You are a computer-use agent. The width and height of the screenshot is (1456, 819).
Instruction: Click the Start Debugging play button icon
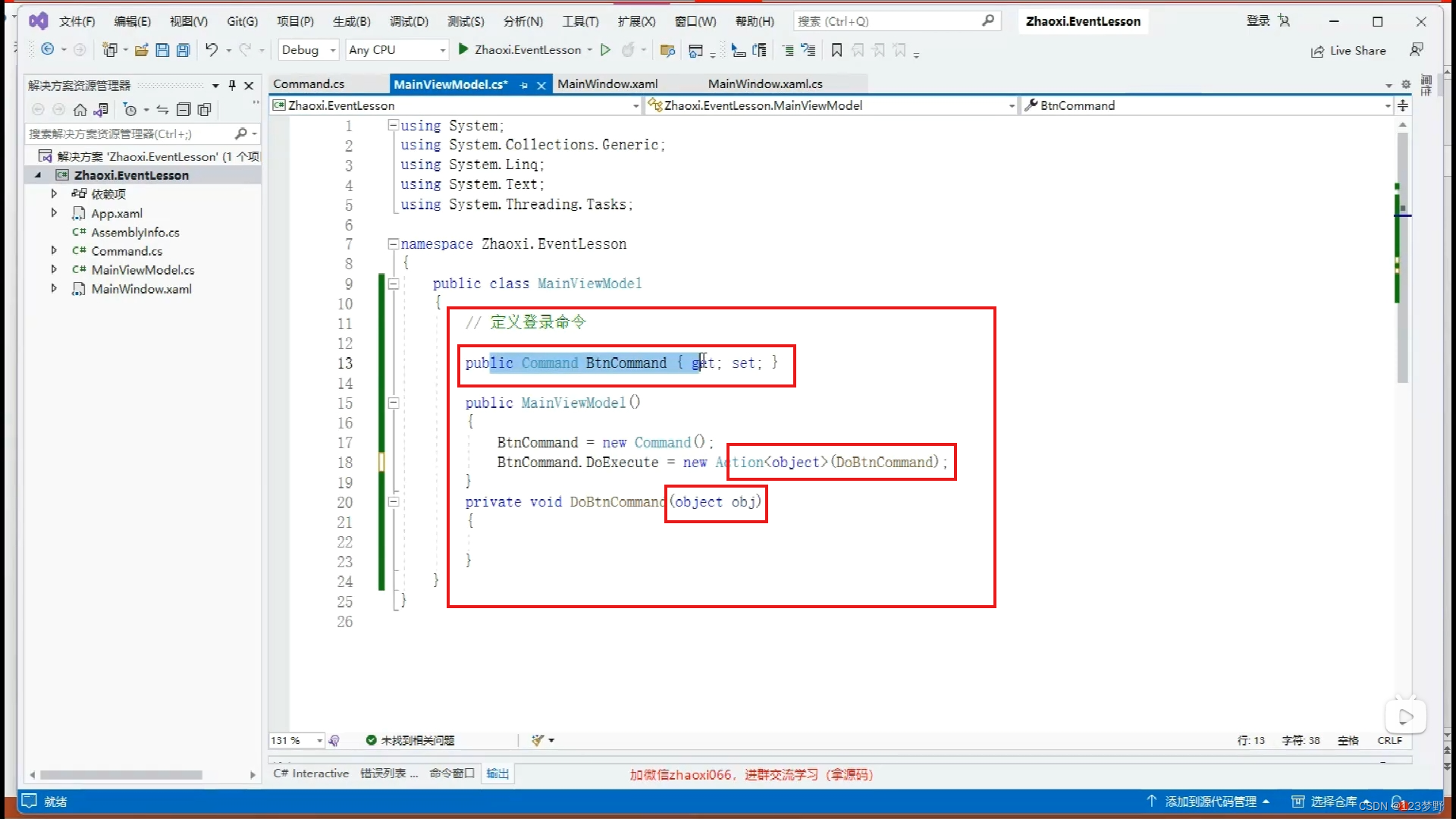pyautogui.click(x=463, y=50)
